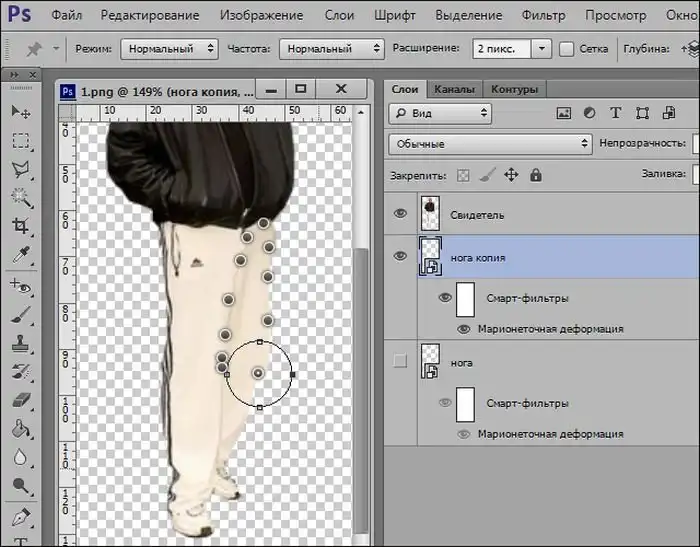Pick the Paint Bucket tool
This screenshot has height=547, width=700.
point(20,430)
